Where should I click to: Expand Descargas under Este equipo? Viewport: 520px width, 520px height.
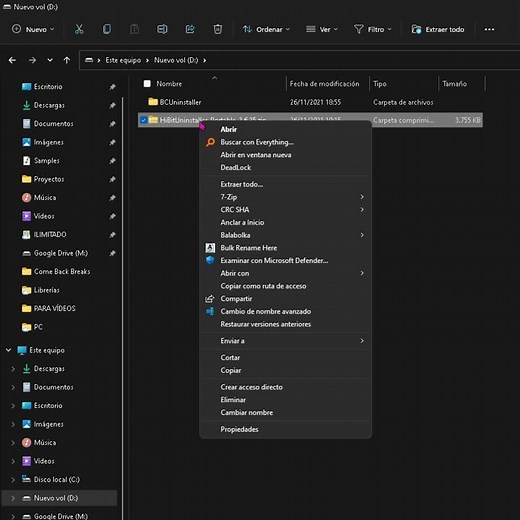click(13, 369)
